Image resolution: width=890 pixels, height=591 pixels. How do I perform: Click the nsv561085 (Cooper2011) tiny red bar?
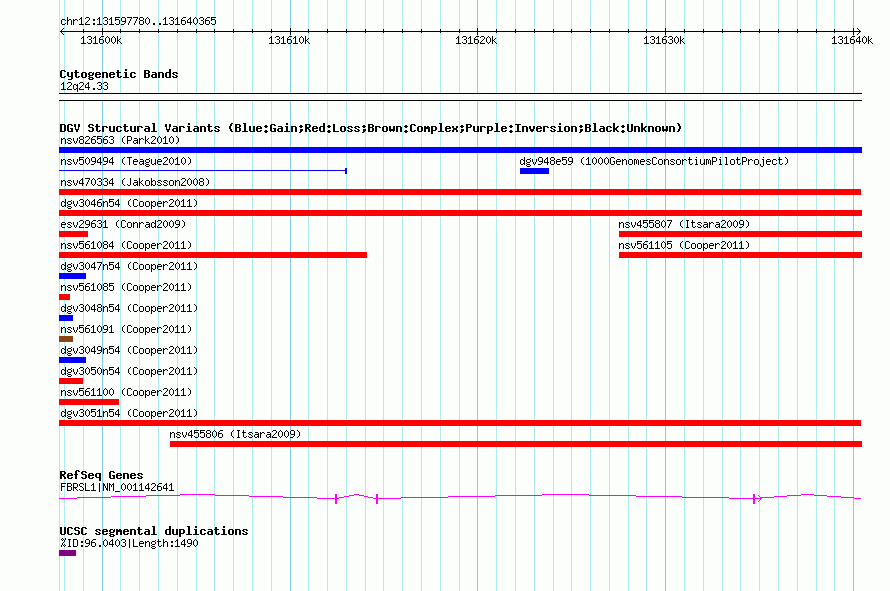point(64,297)
